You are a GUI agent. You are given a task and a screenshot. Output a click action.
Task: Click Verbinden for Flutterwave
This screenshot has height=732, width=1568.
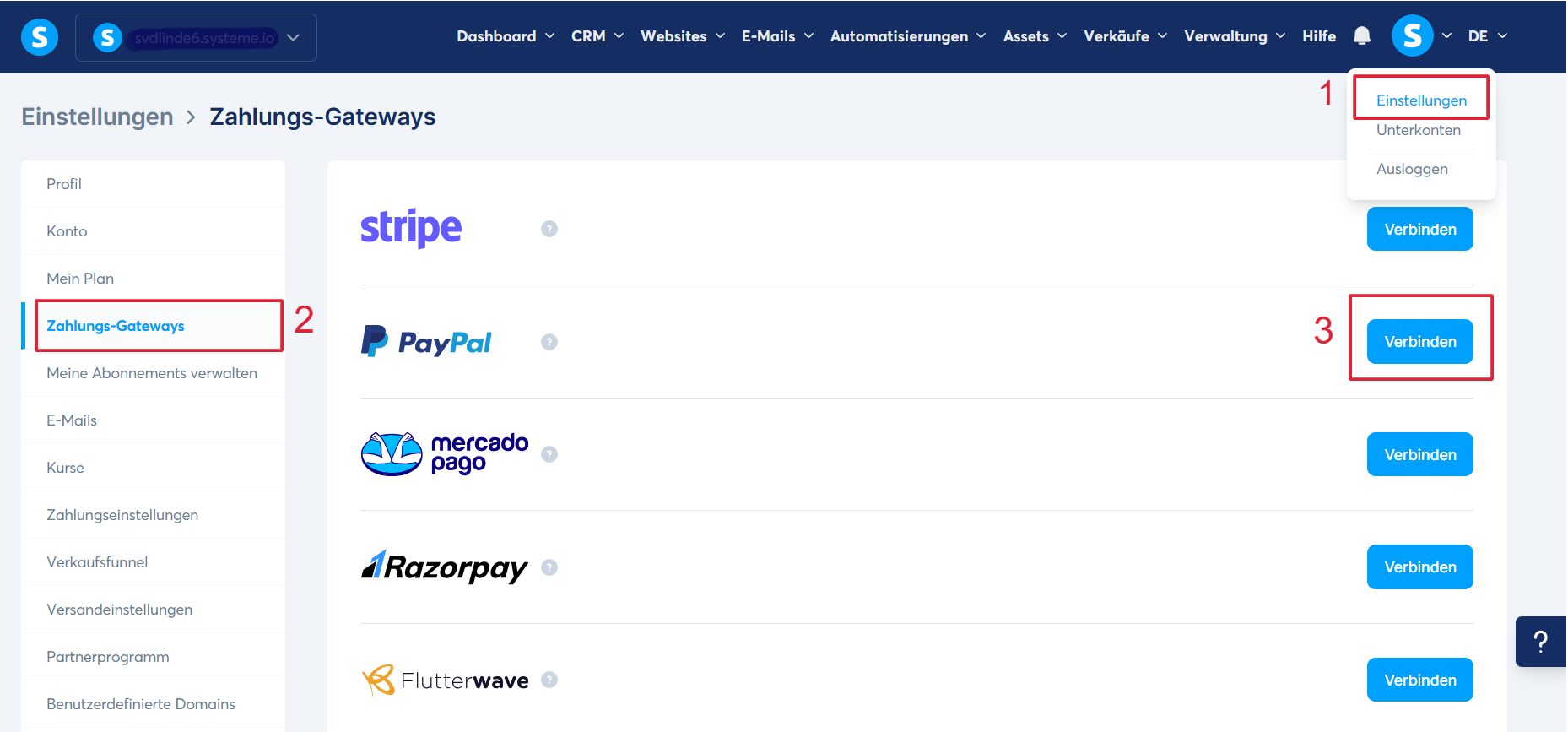pyautogui.click(x=1420, y=680)
